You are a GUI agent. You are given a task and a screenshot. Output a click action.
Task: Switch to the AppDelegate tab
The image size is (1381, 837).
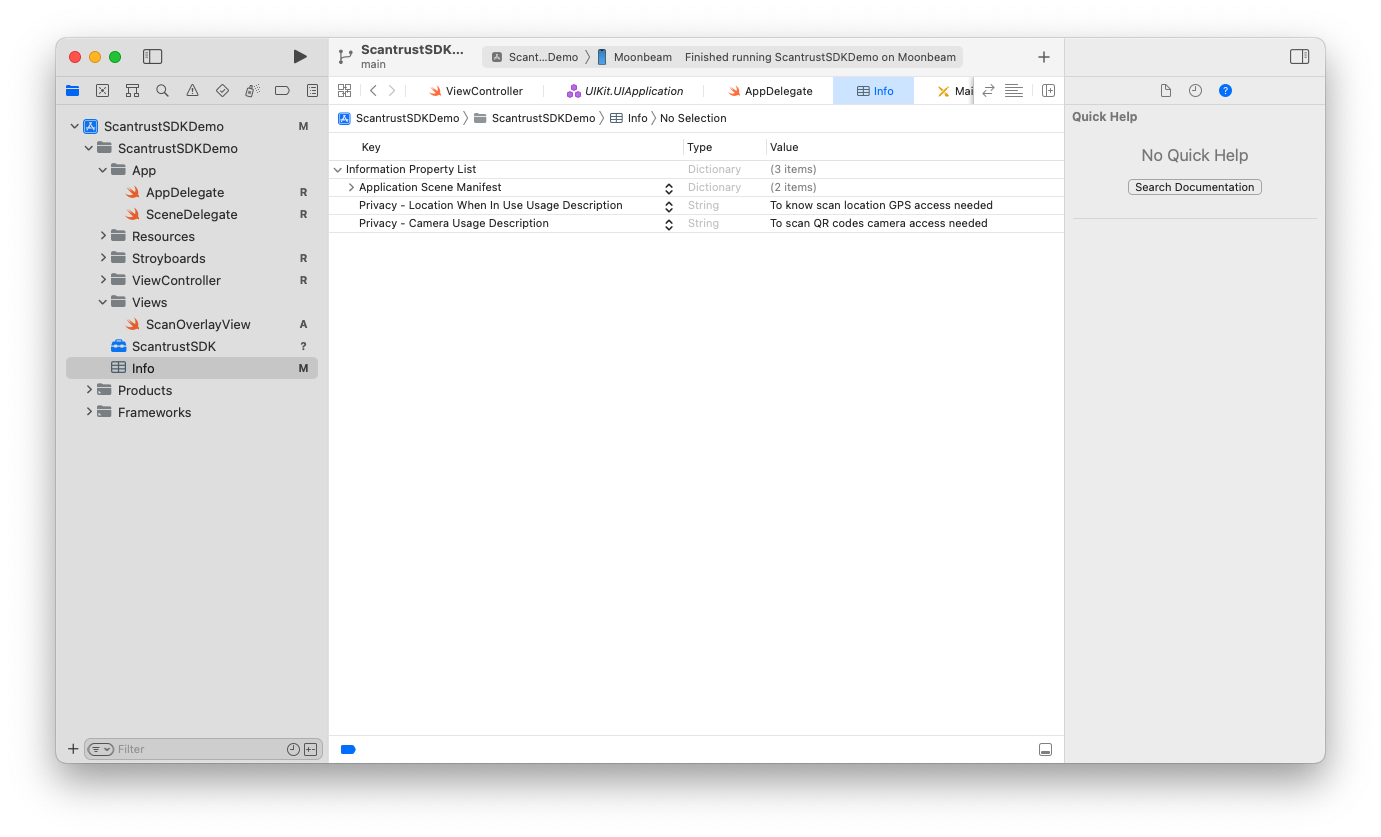769,91
